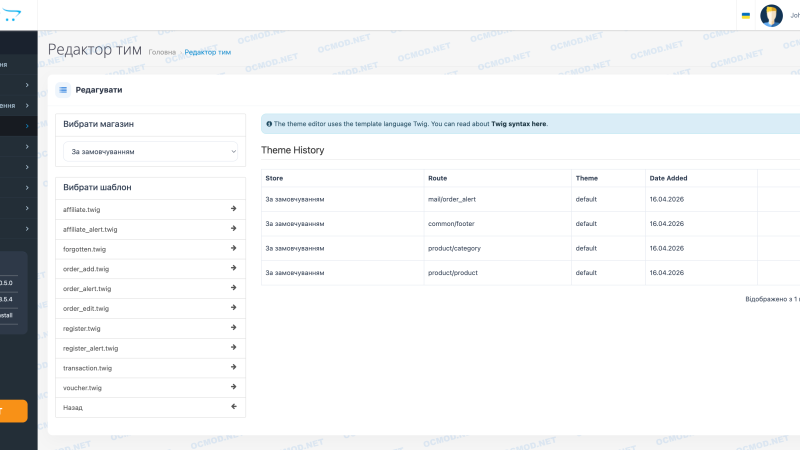Click the arrow icon for register.twig
This screenshot has width=800, height=450.
[x=234, y=328]
